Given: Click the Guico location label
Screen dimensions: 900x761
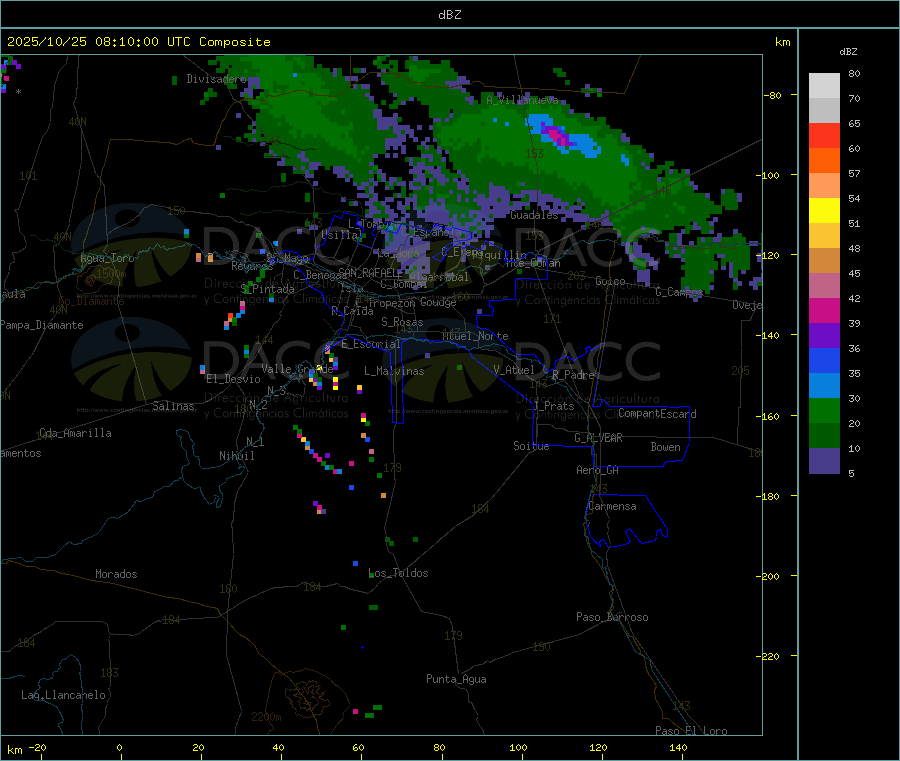Looking at the screenshot, I should [610, 281].
